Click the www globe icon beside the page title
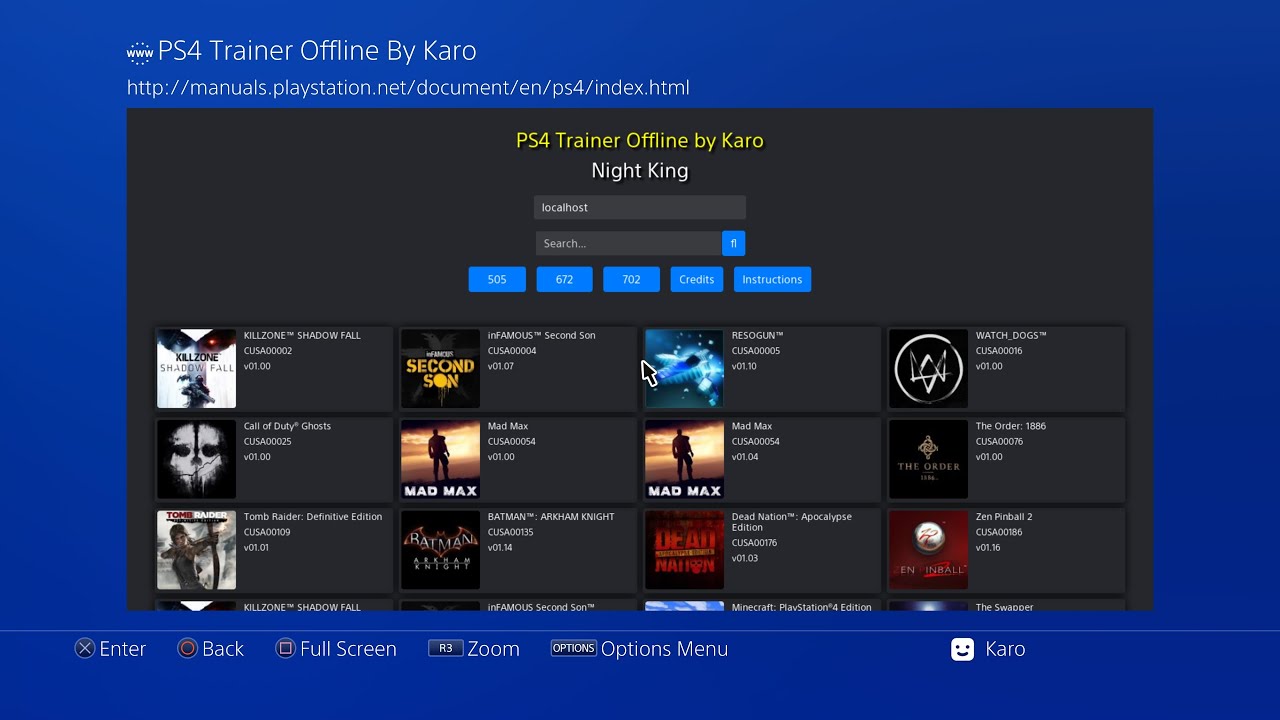1280x720 pixels. [140, 52]
